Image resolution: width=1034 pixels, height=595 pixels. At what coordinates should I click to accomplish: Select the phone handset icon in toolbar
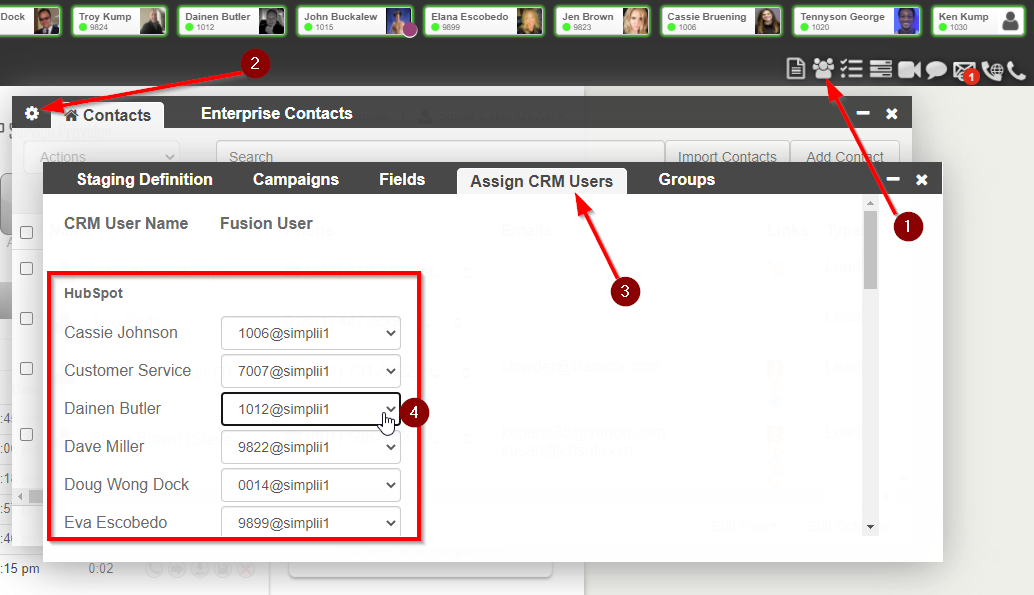(x=1017, y=68)
